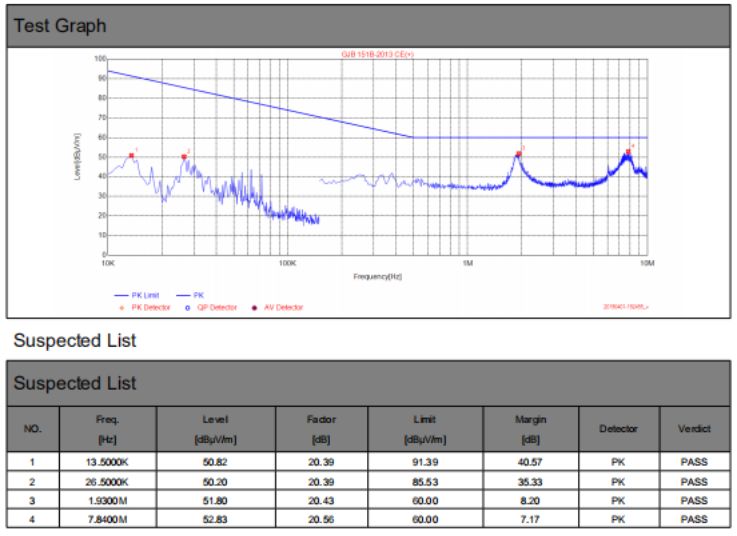Select row 1 frequency 13.5000K cell

click(x=108, y=462)
